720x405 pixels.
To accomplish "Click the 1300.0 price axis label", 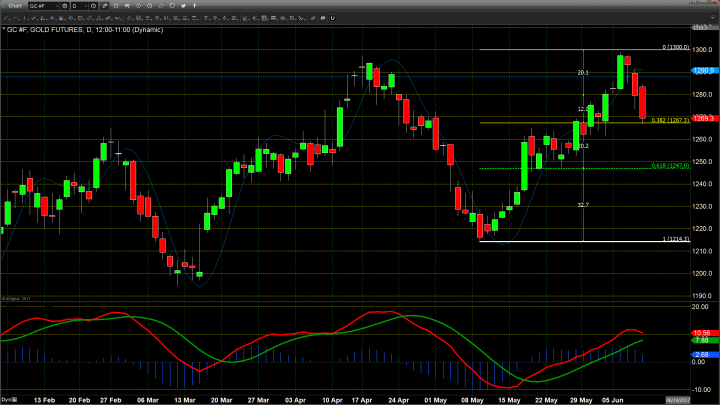I will pyautogui.click(x=703, y=50).
